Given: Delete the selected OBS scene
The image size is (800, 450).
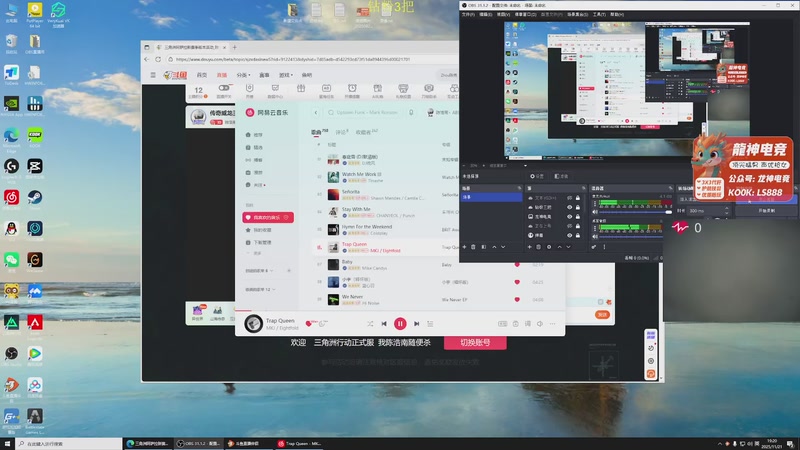Looking at the screenshot, I should point(473,247).
